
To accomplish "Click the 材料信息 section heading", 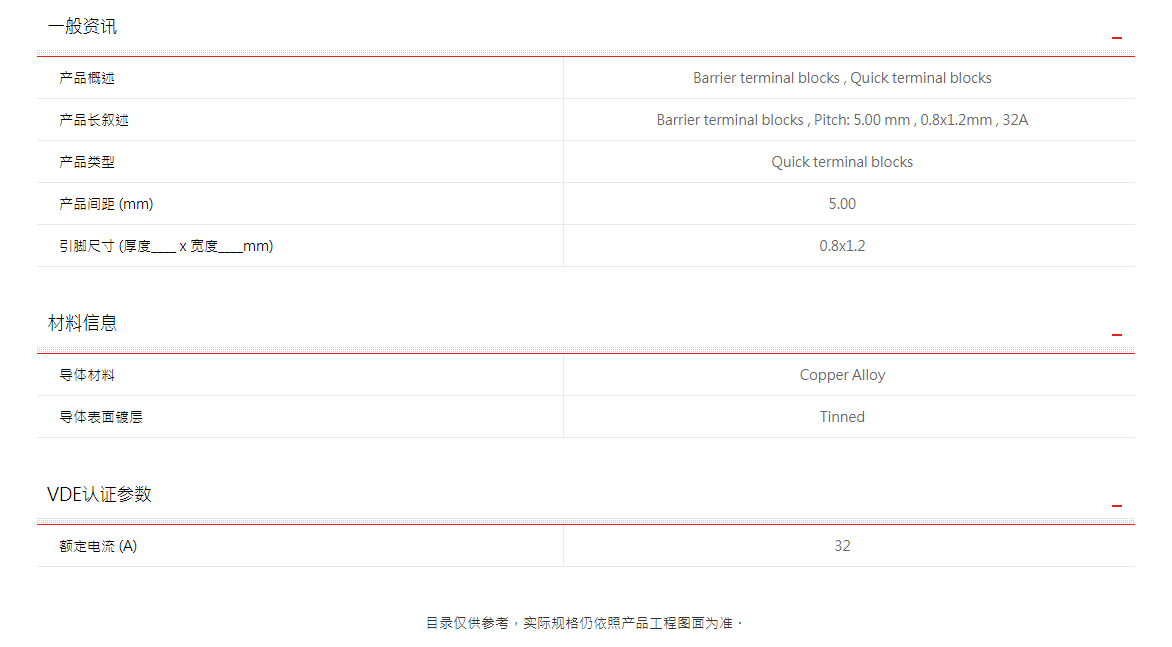I will [x=82, y=323].
